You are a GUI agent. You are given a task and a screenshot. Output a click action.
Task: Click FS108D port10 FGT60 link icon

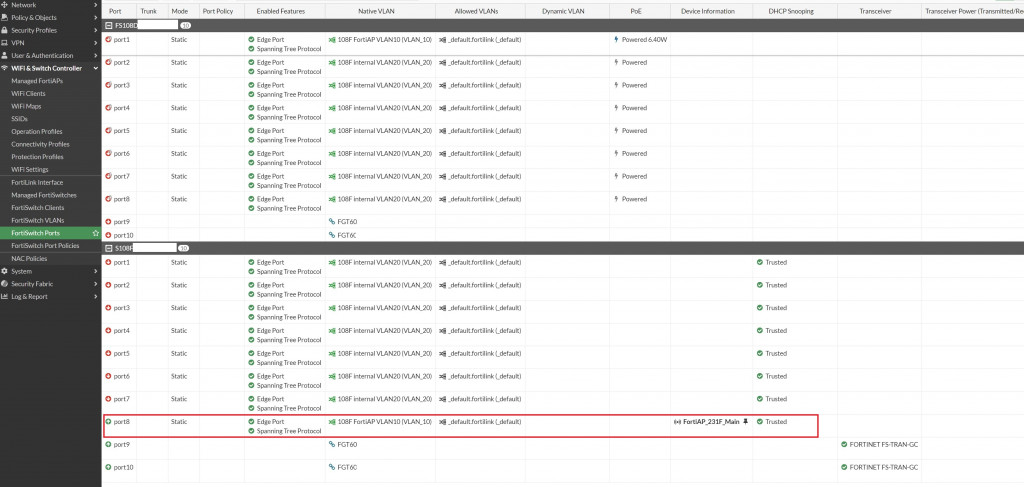pyautogui.click(x=332, y=234)
